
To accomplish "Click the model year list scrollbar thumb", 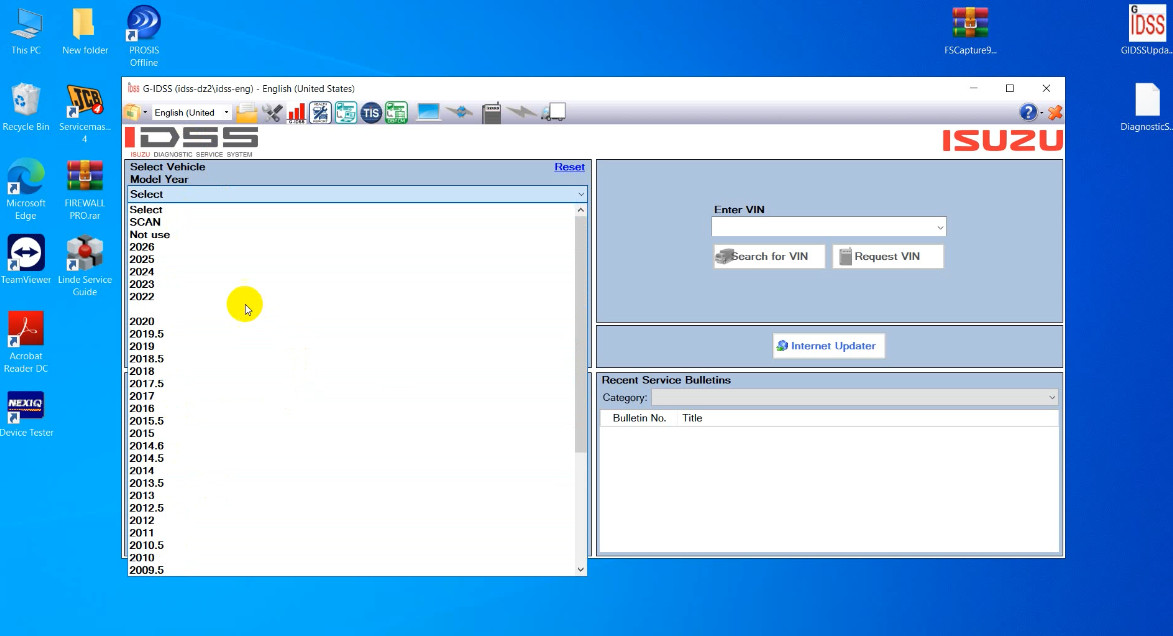I will coord(581,334).
